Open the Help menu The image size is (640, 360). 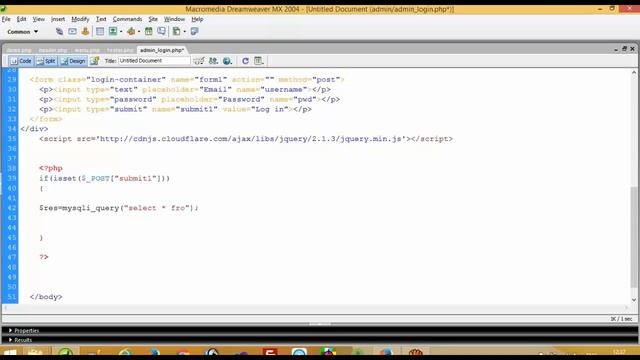pyautogui.click(x=197, y=19)
